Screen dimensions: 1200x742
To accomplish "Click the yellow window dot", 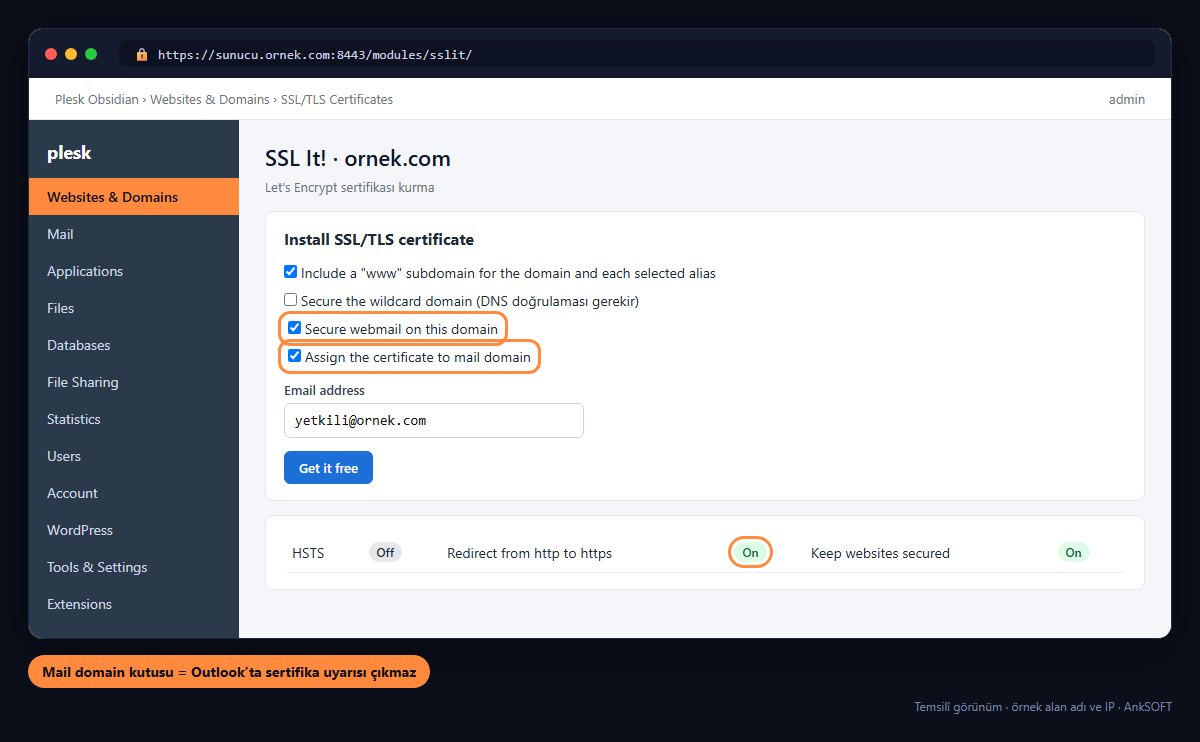I will 71,54.
